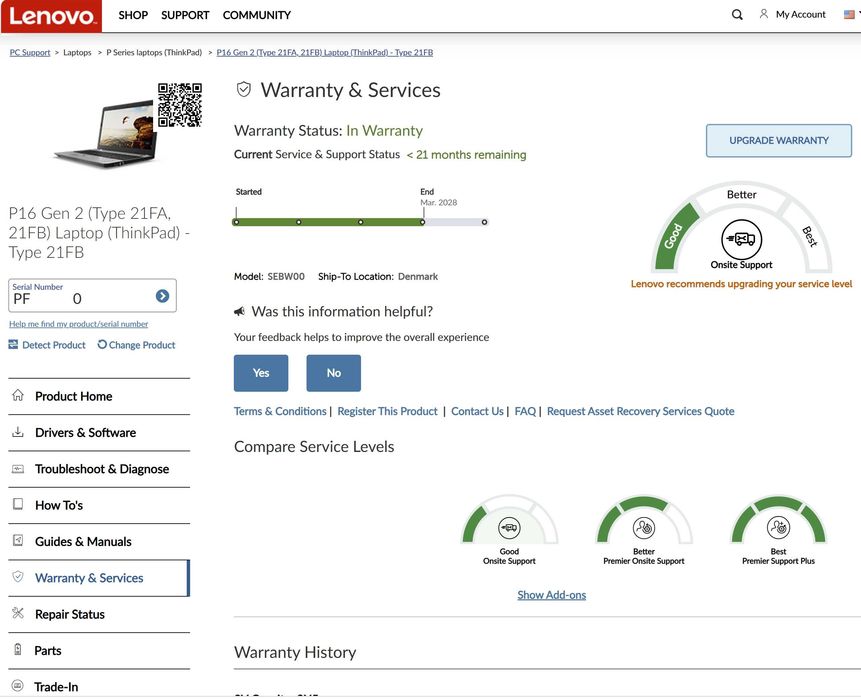Click the warranty End marker on timeline

click(x=422, y=222)
